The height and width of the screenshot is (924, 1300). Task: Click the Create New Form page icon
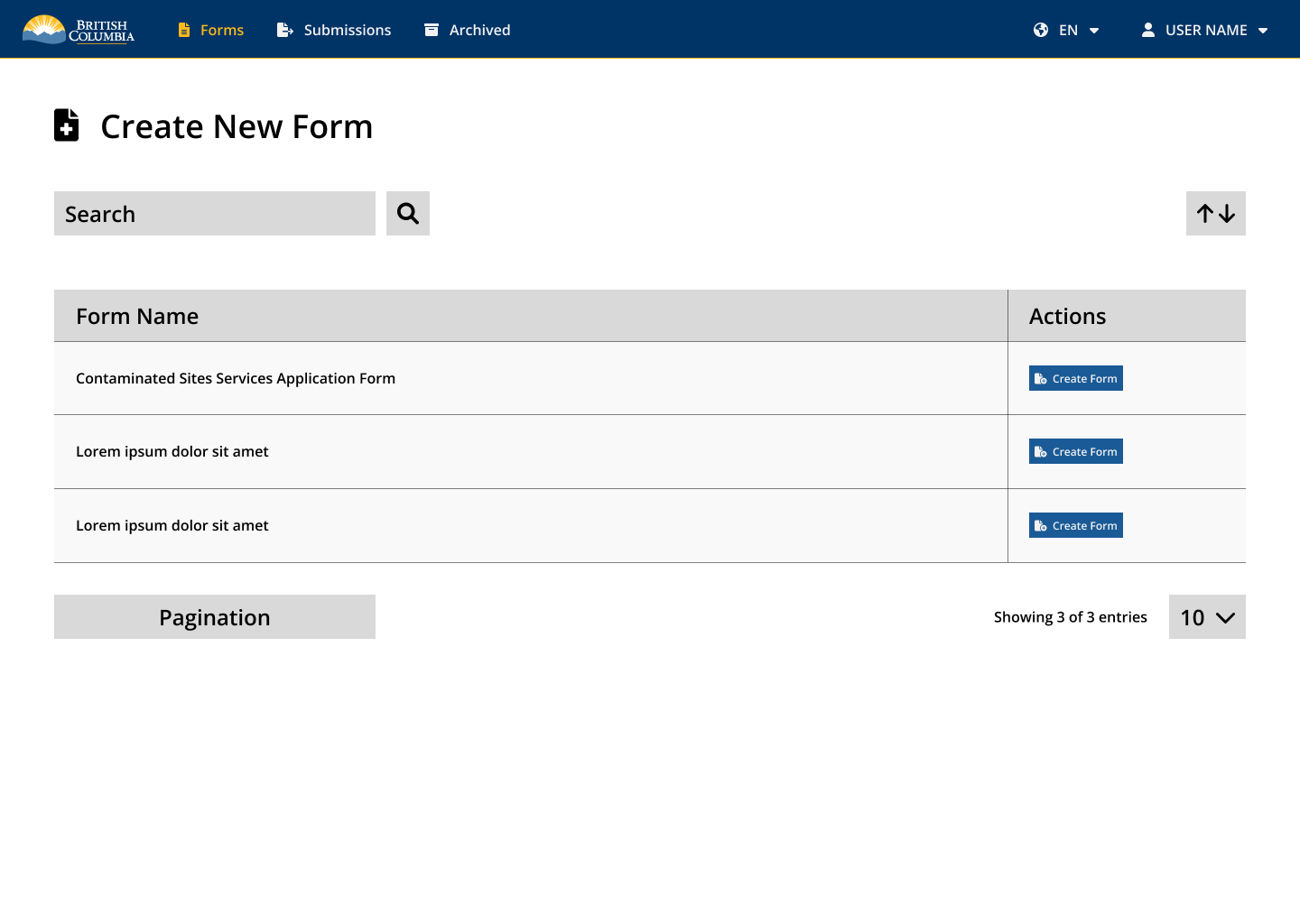[67, 125]
